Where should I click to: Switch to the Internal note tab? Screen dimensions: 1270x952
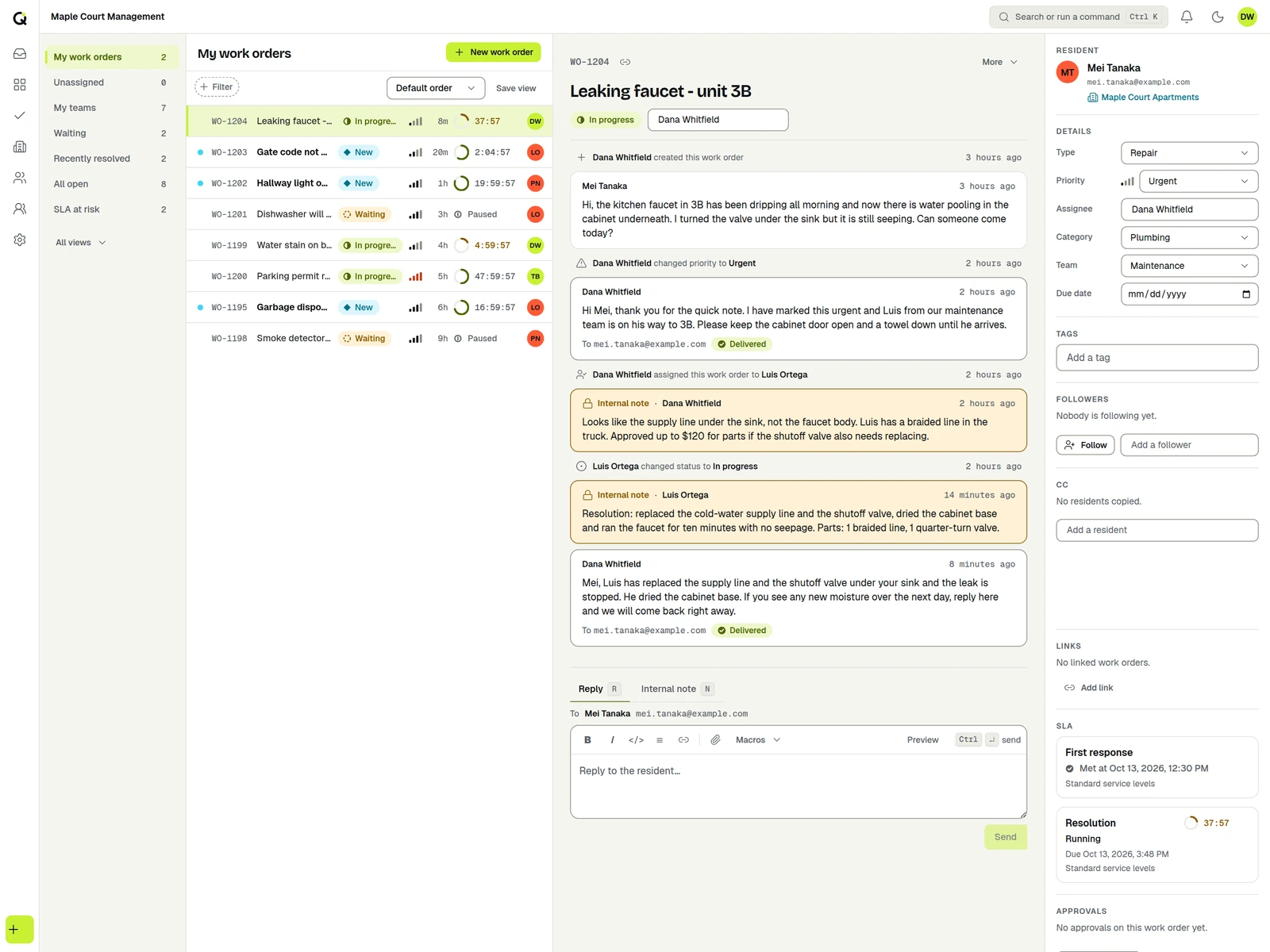(x=677, y=689)
